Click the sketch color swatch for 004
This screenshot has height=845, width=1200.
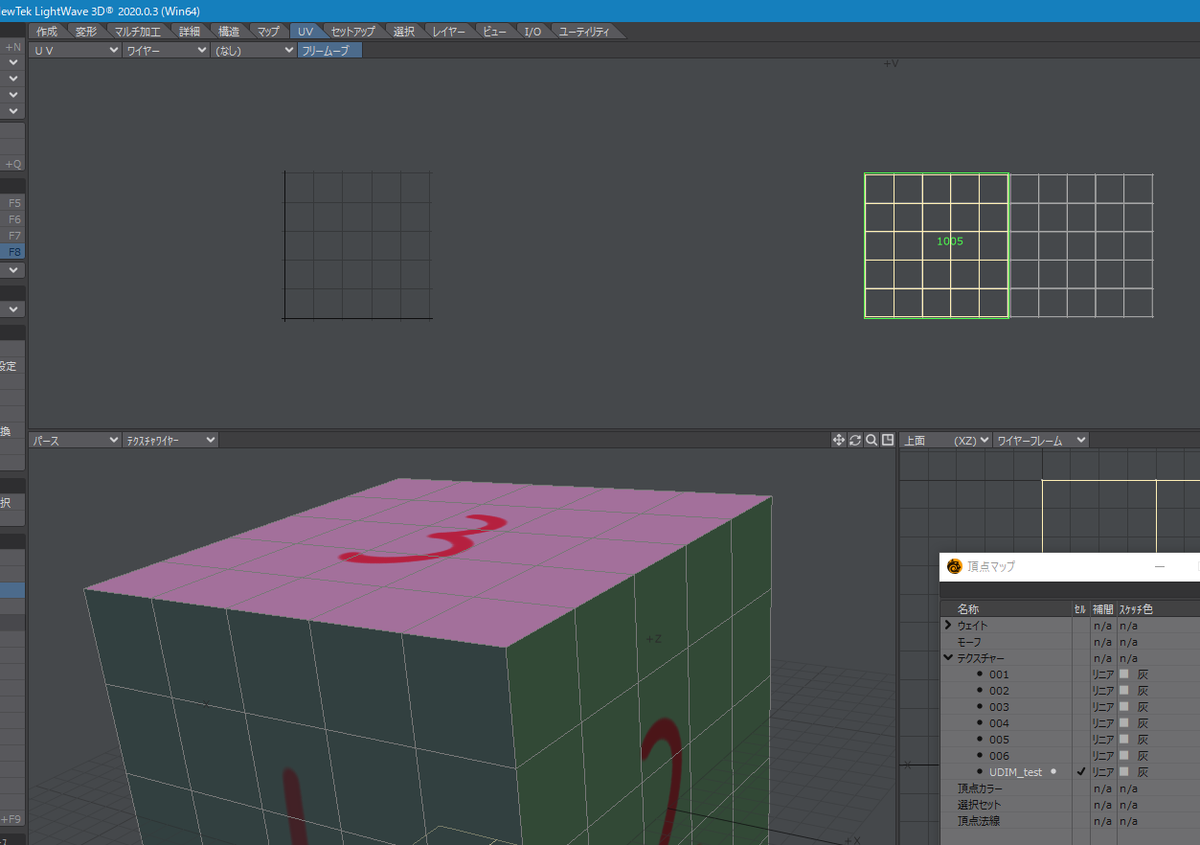[1124, 723]
